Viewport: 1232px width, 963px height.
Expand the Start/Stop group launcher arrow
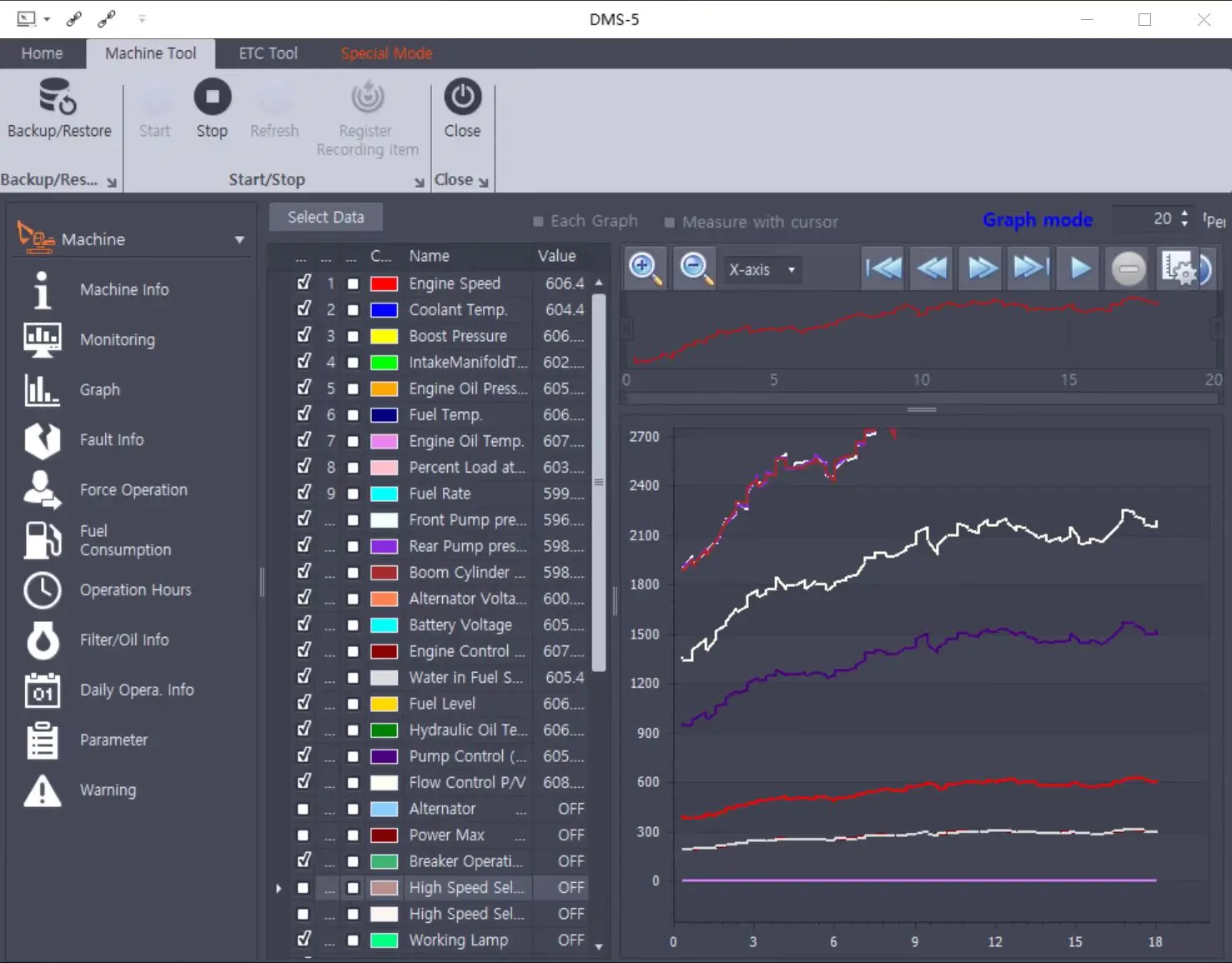tap(419, 182)
